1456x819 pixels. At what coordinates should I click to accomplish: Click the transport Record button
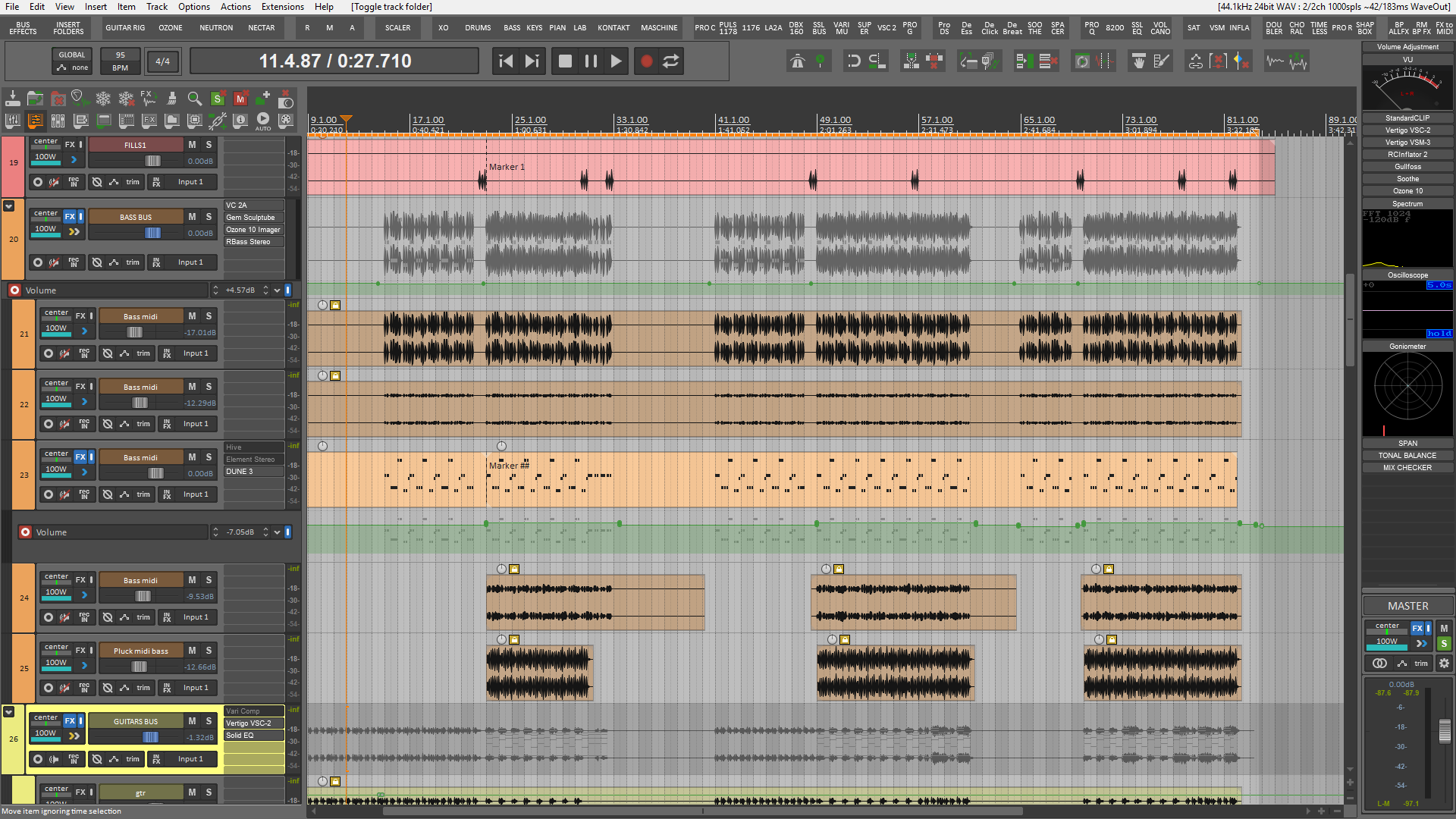click(x=646, y=61)
